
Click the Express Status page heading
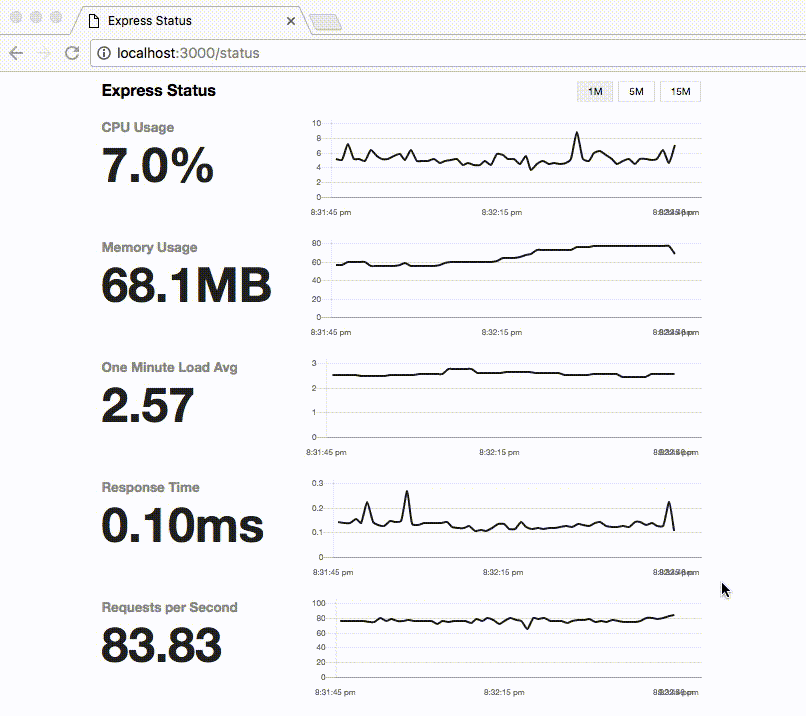click(x=158, y=90)
